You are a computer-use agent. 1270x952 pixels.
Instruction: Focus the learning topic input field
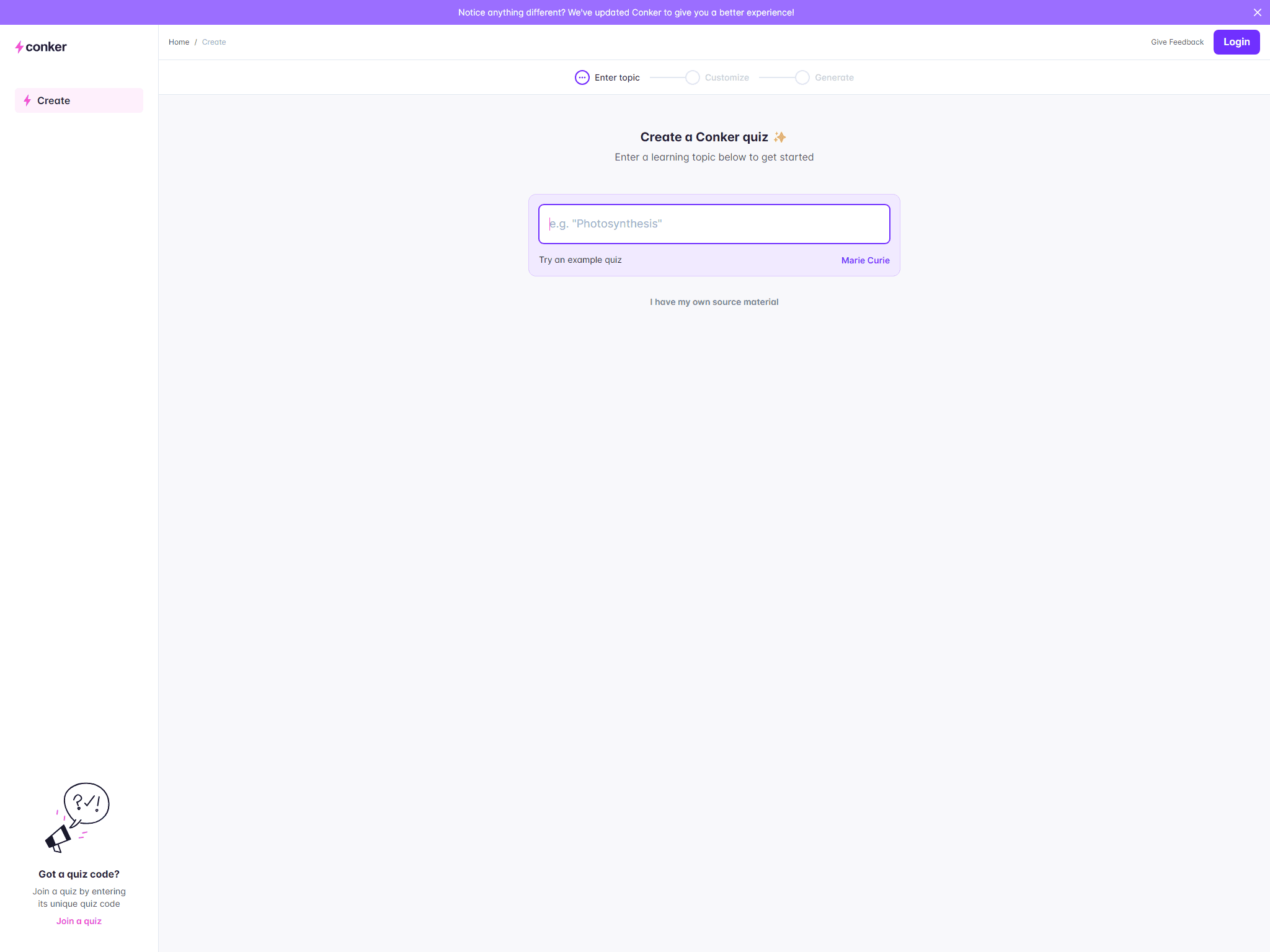pos(714,224)
